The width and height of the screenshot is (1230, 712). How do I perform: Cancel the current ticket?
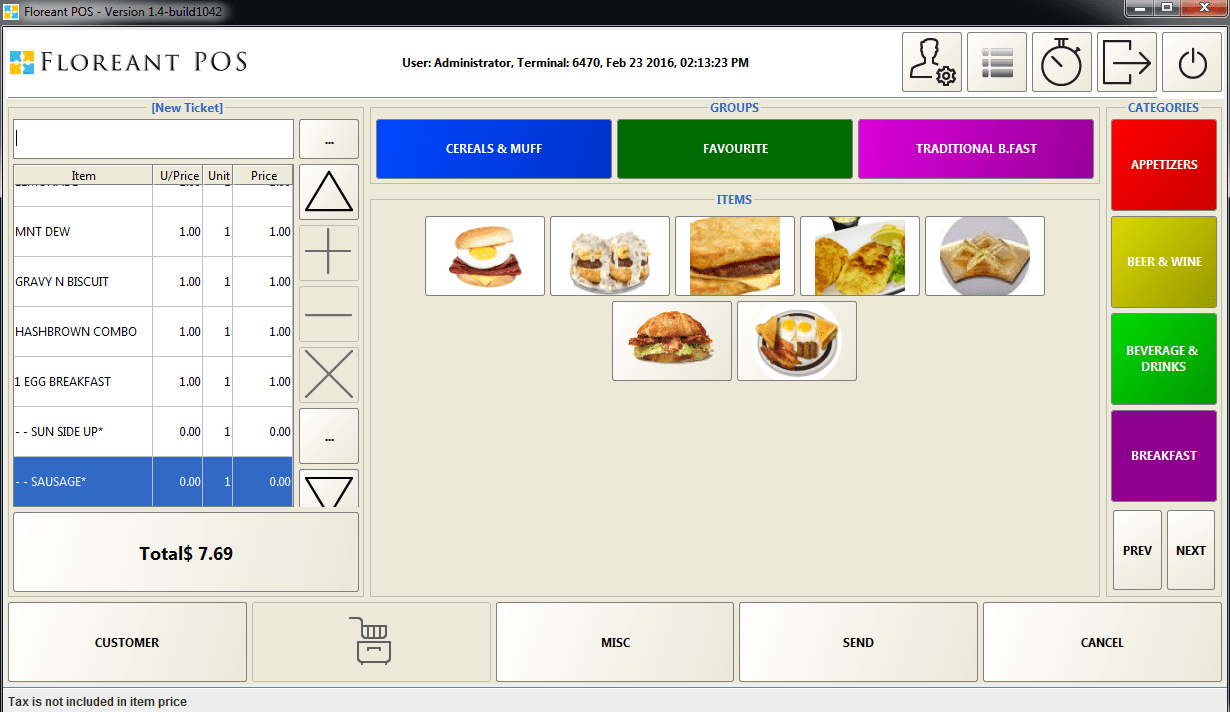(x=1101, y=641)
